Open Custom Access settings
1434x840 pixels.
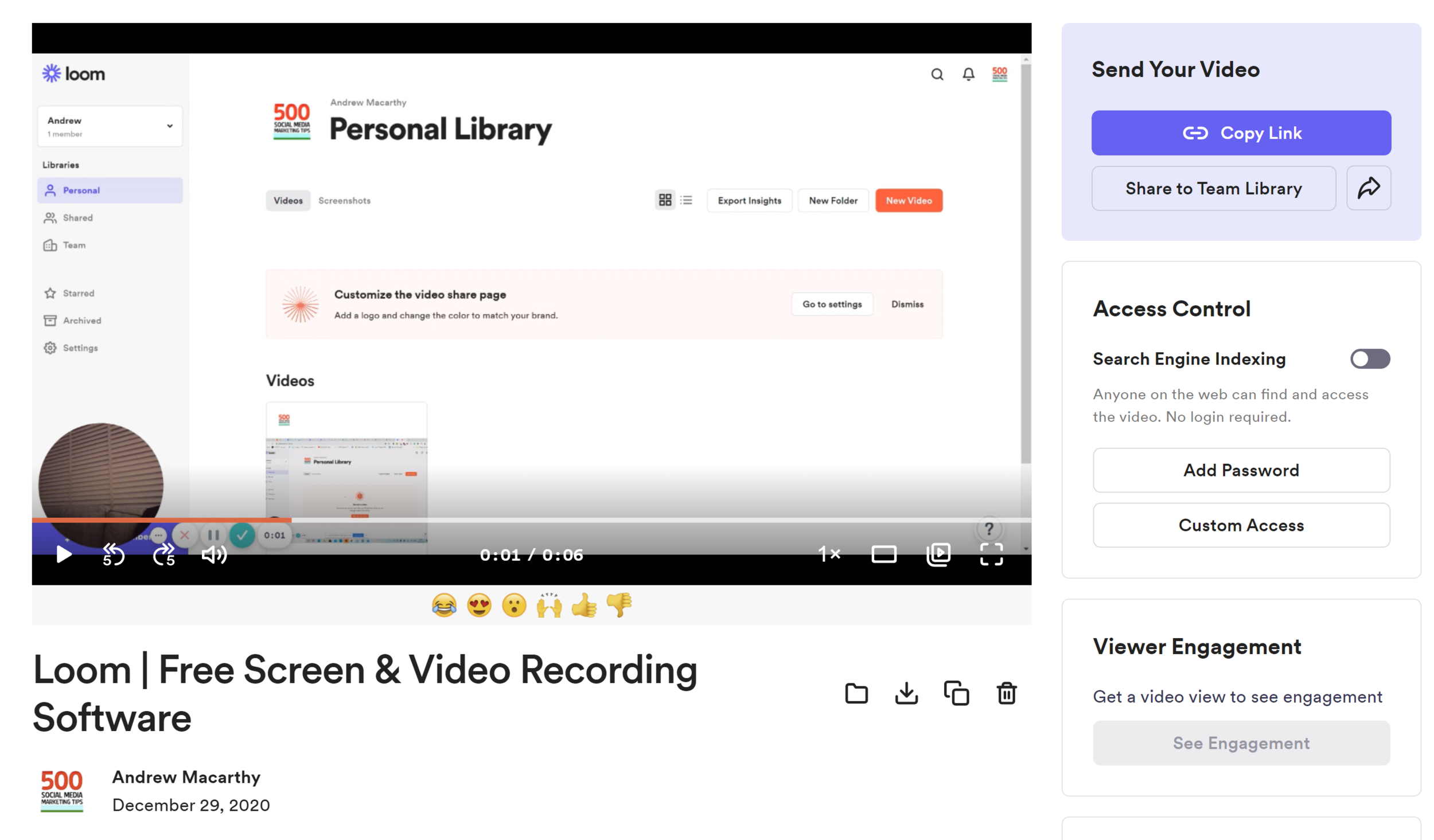pyautogui.click(x=1241, y=525)
